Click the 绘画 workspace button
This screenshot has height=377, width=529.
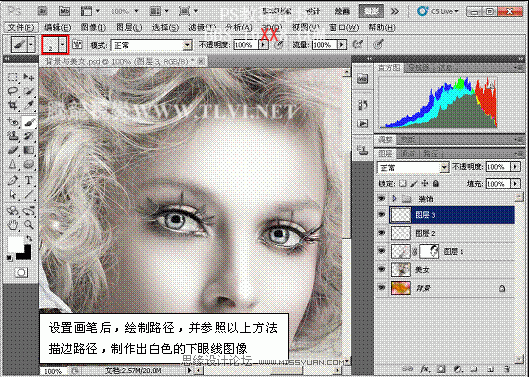click(x=342, y=11)
